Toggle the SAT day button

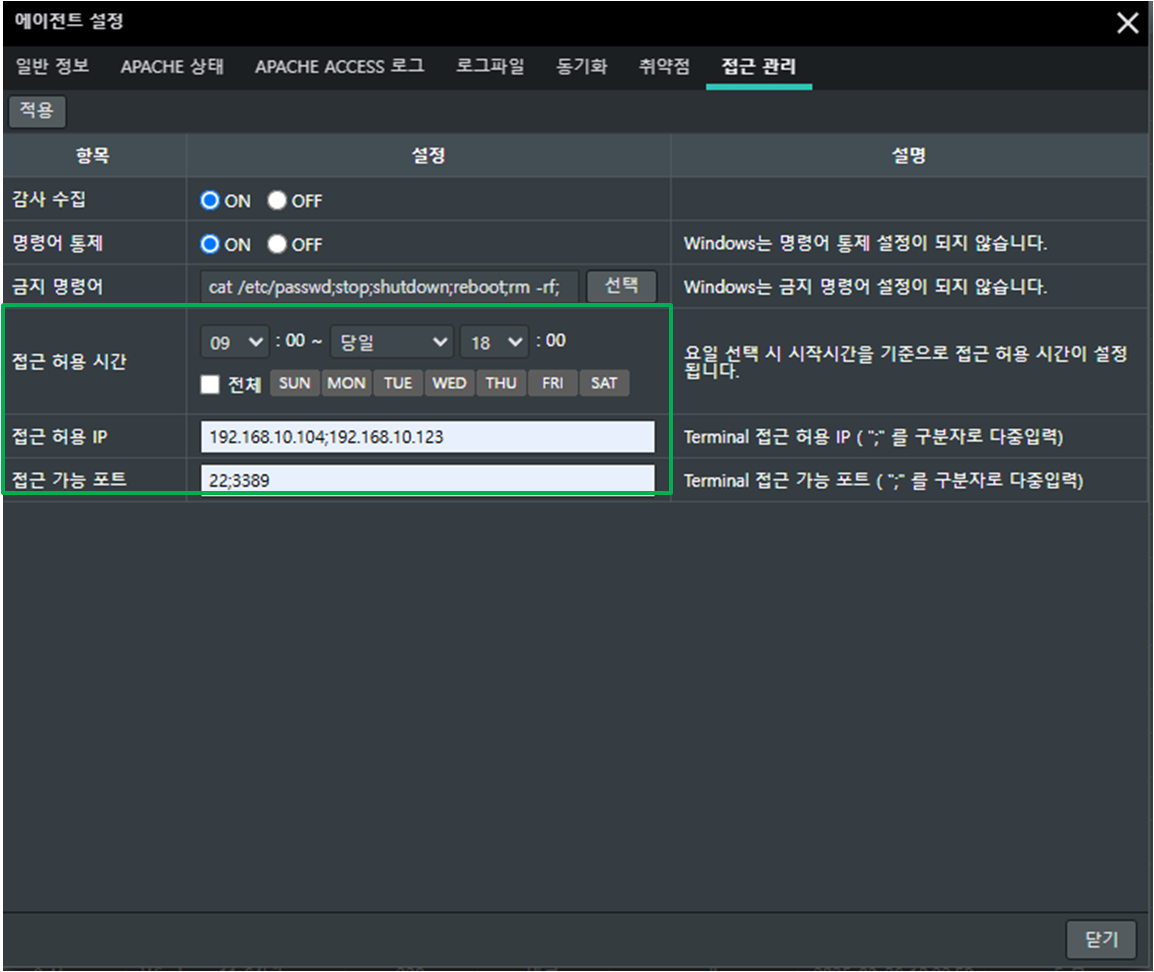pyautogui.click(x=604, y=383)
